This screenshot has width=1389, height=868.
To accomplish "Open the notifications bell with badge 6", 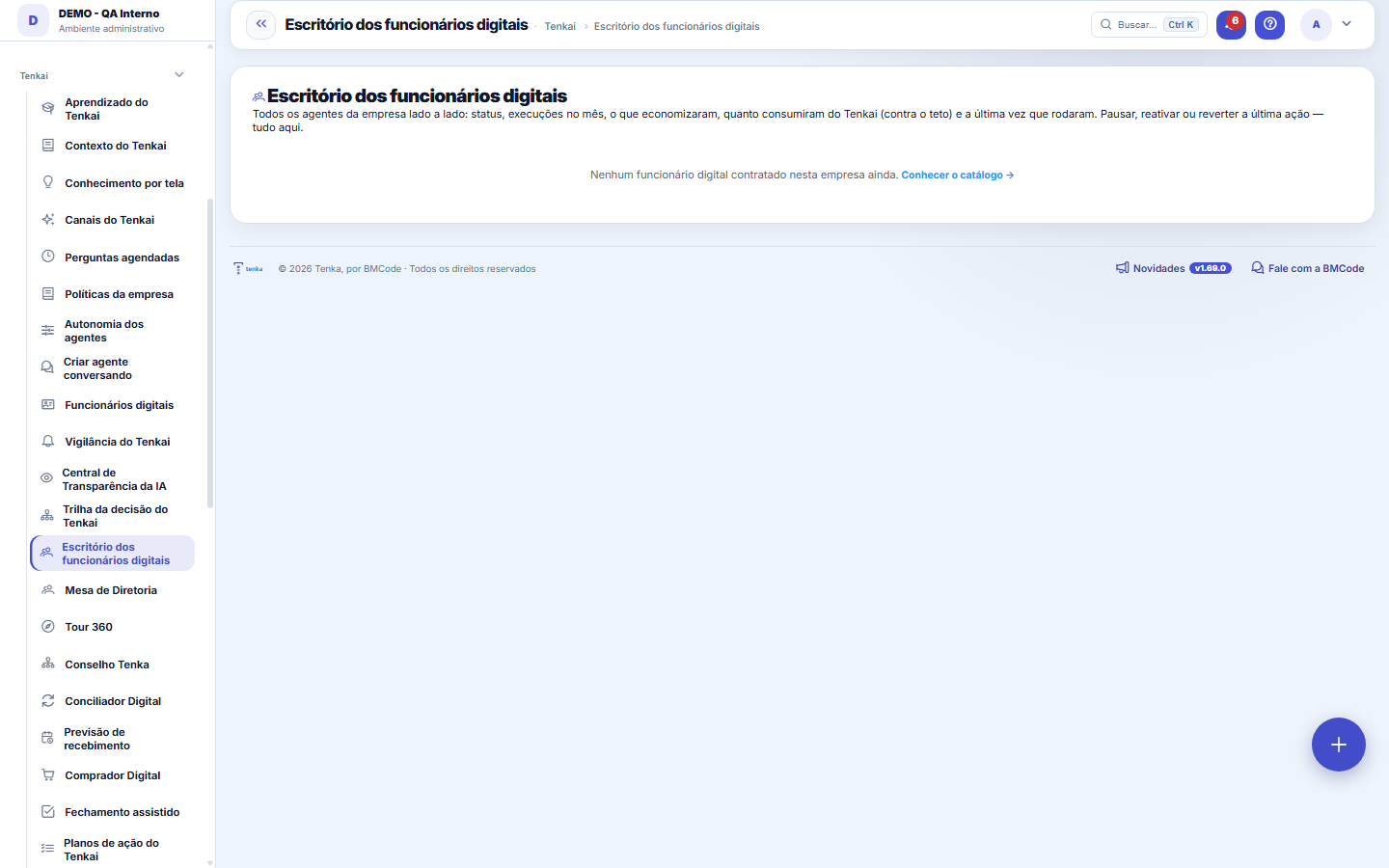I will point(1231,24).
